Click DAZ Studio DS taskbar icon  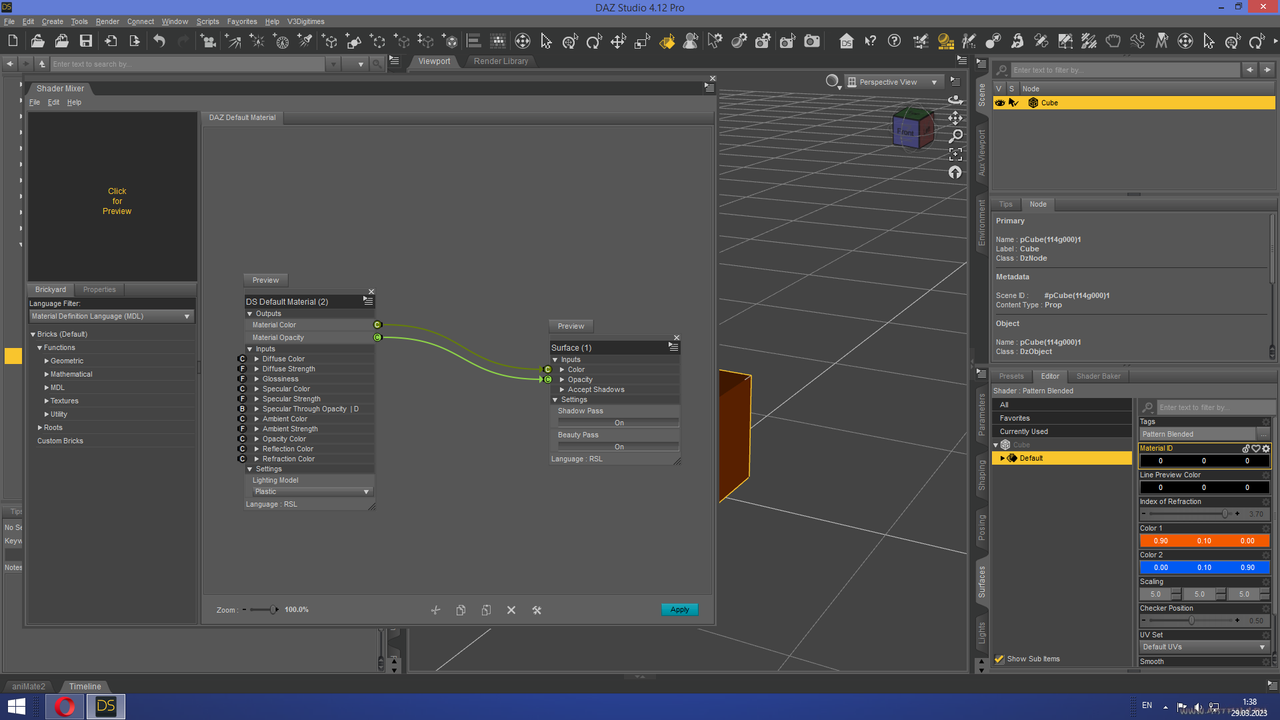click(105, 707)
